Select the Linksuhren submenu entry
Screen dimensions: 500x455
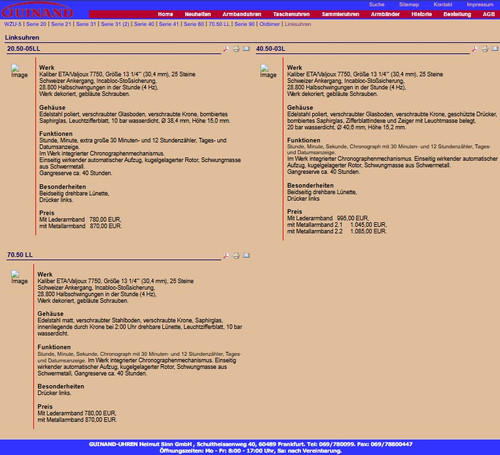click(x=298, y=24)
